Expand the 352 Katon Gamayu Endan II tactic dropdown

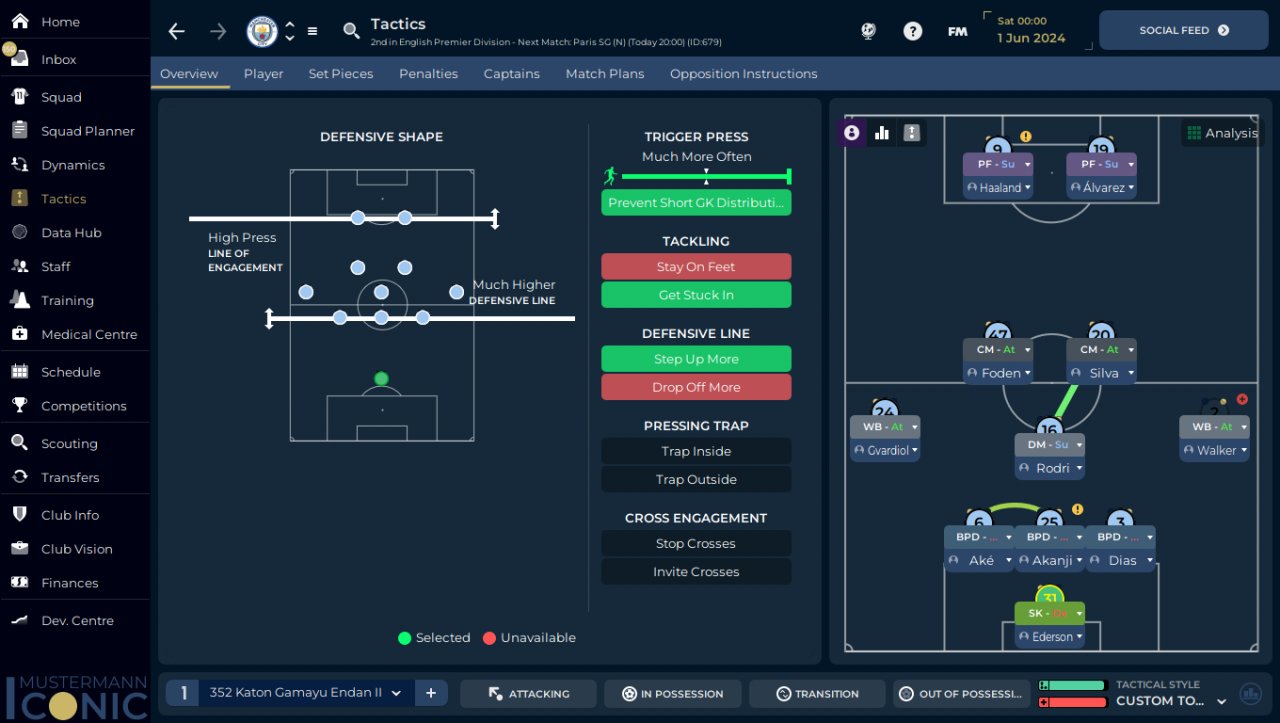click(x=396, y=693)
